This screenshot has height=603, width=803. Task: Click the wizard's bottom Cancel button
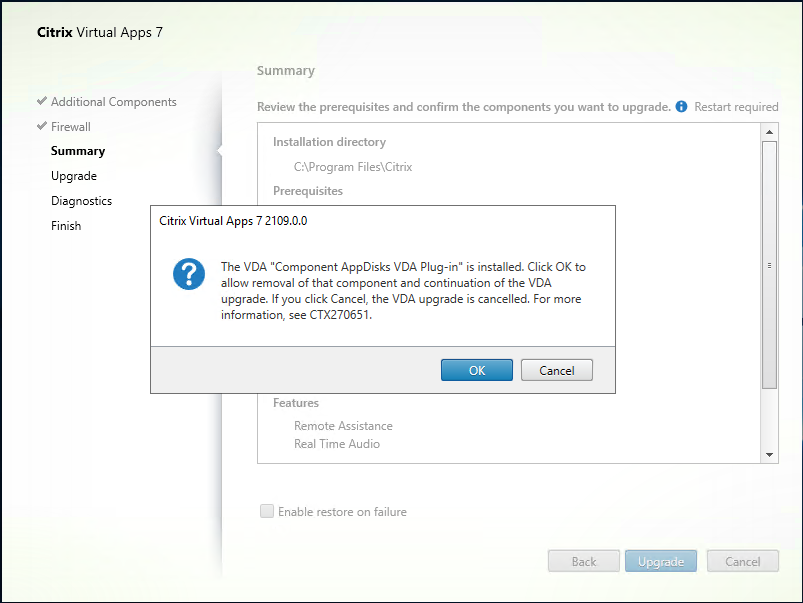point(743,562)
